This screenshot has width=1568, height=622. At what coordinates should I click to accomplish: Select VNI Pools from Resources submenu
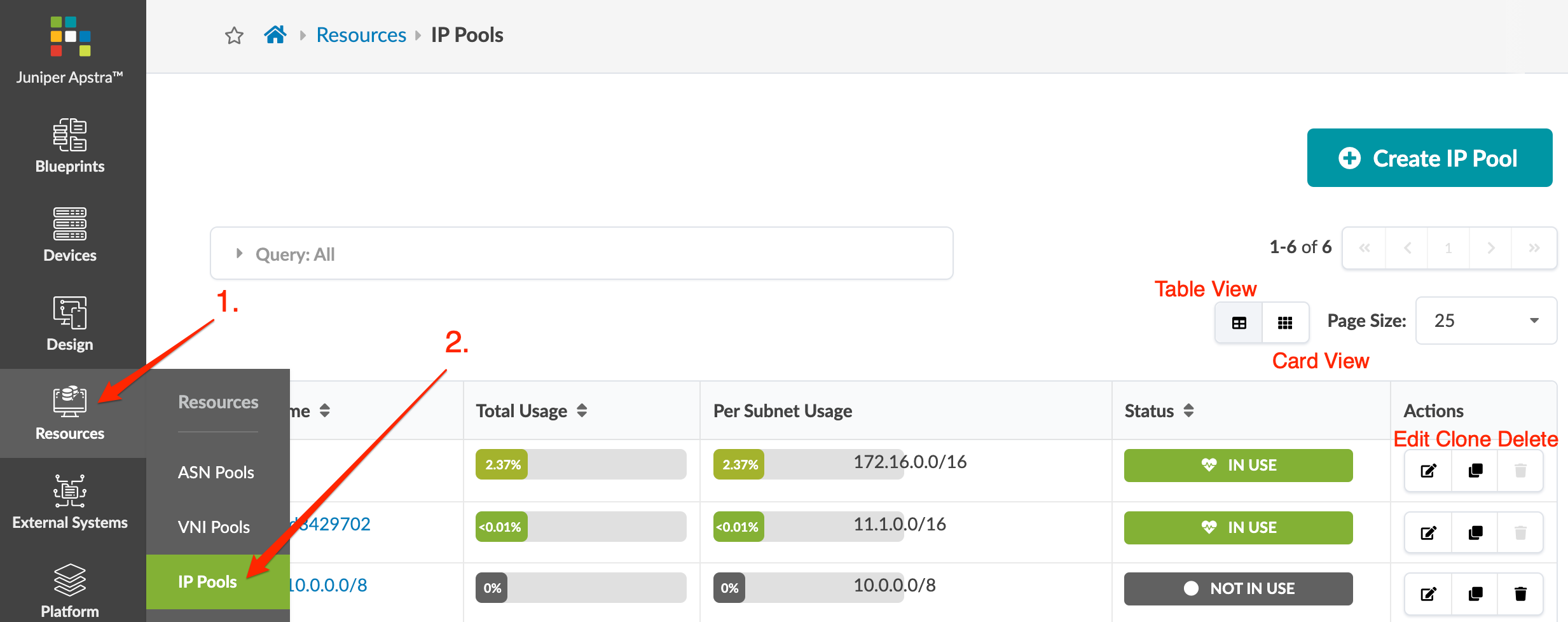(x=214, y=527)
